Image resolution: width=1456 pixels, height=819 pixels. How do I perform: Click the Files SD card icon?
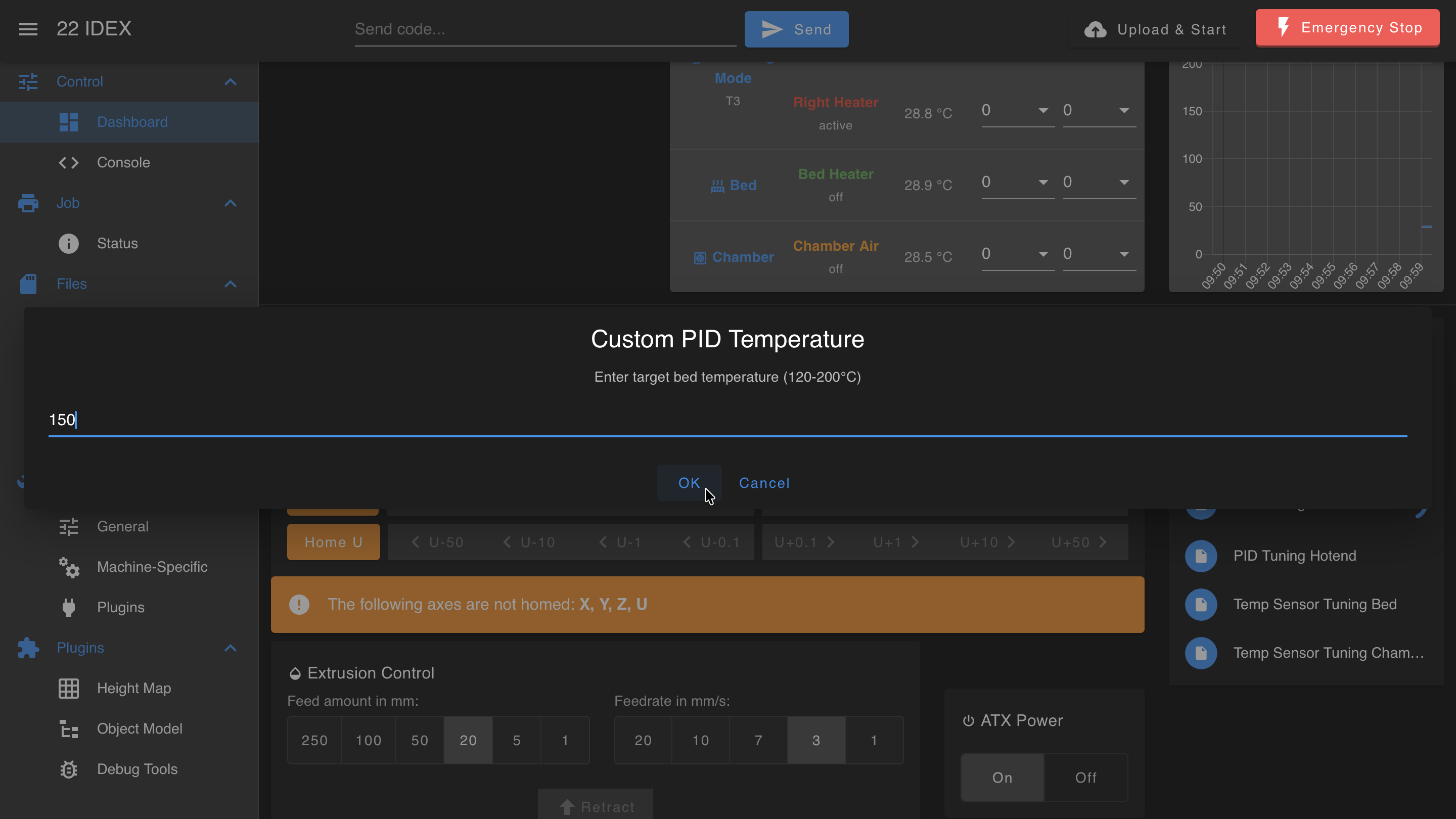point(28,284)
